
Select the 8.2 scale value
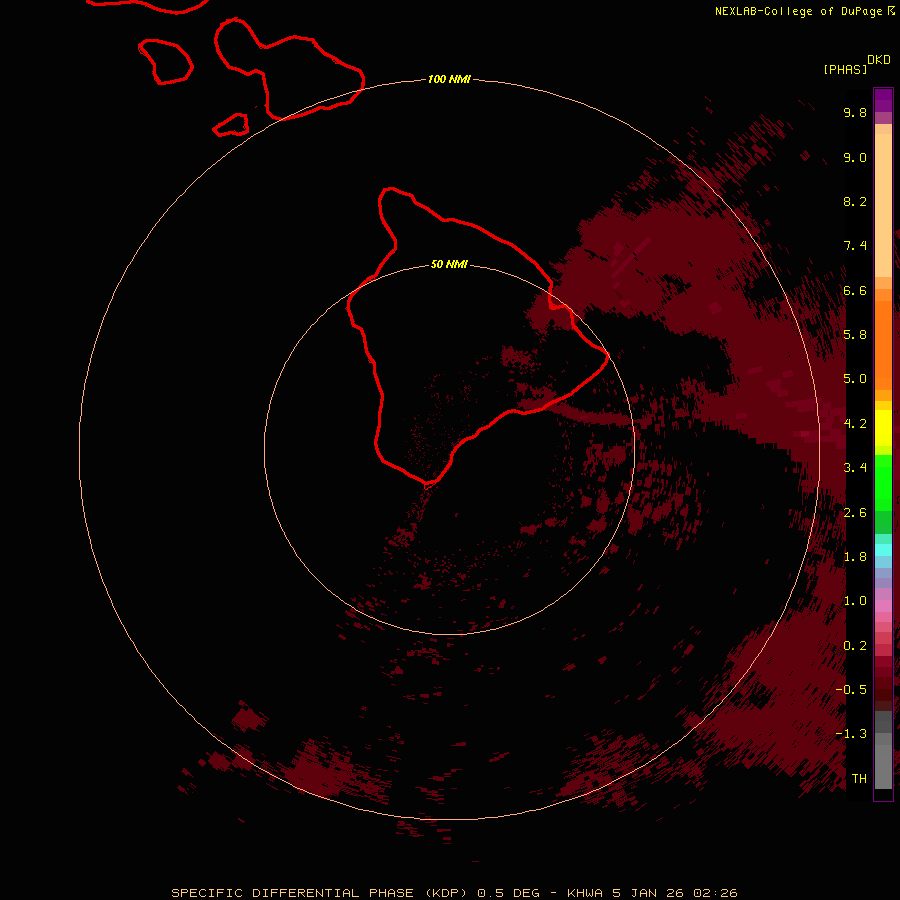855,201
